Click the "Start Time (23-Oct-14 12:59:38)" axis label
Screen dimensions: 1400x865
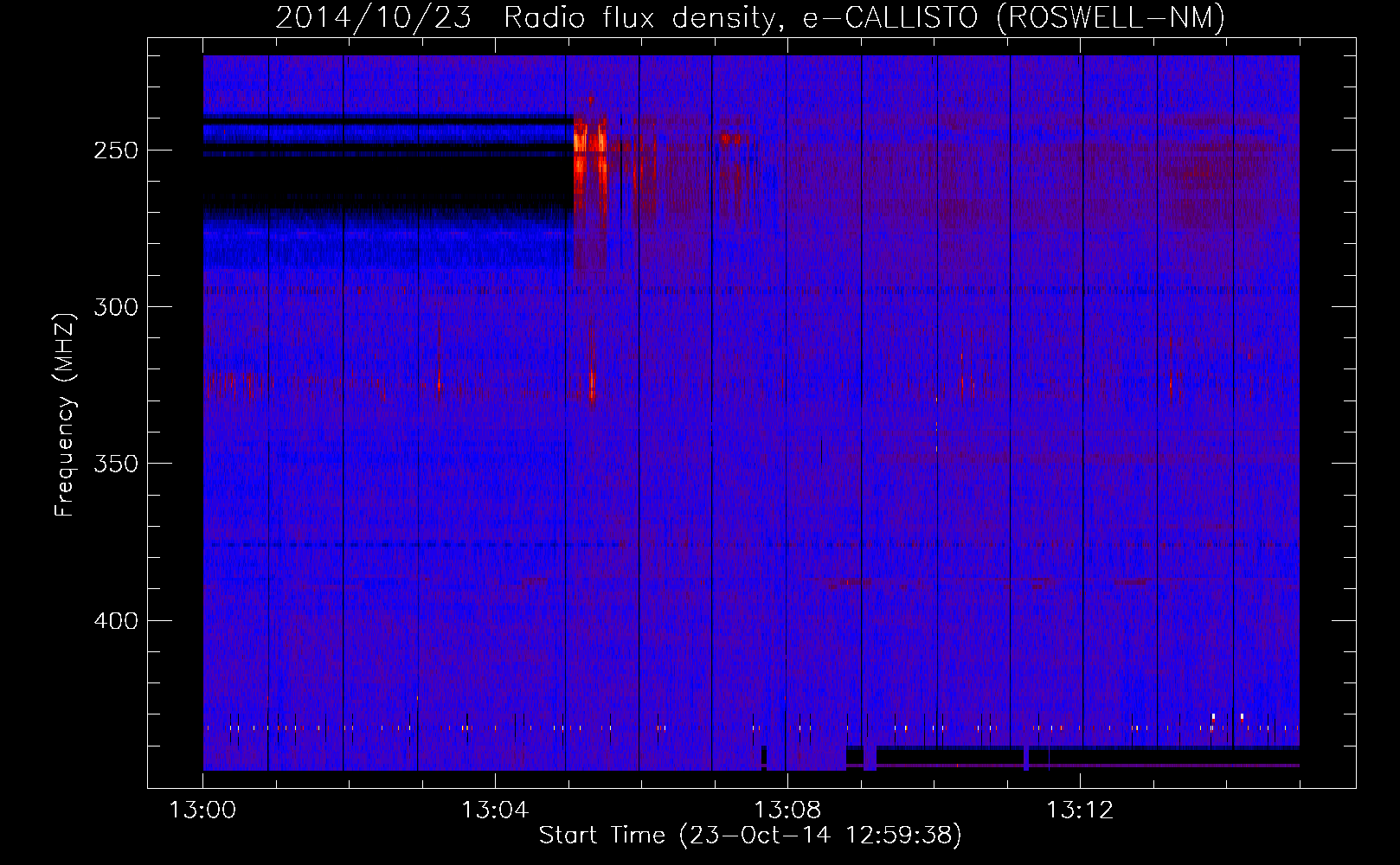click(750, 836)
